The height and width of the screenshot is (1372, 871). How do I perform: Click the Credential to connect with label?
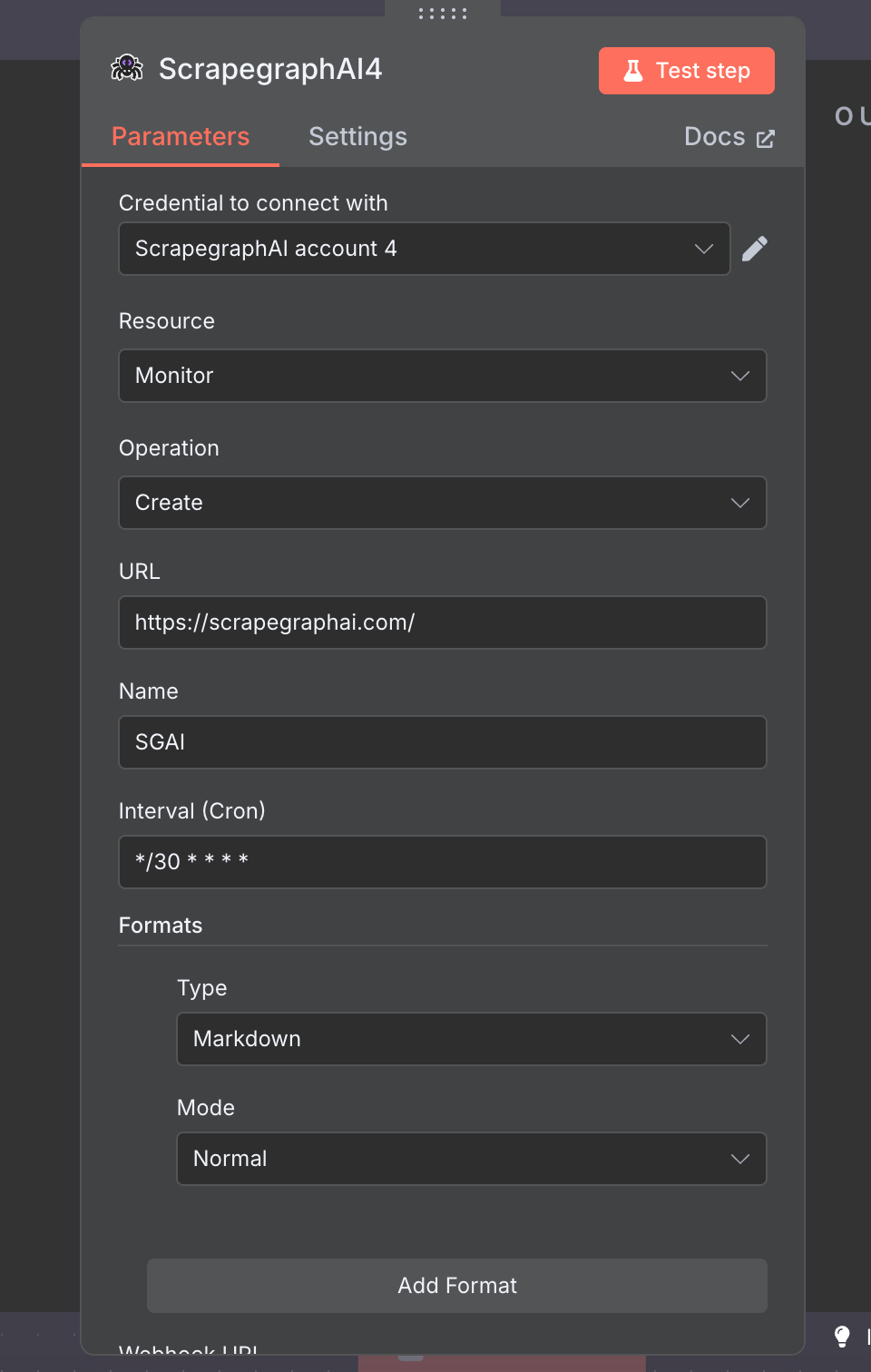(x=253, y=203)
